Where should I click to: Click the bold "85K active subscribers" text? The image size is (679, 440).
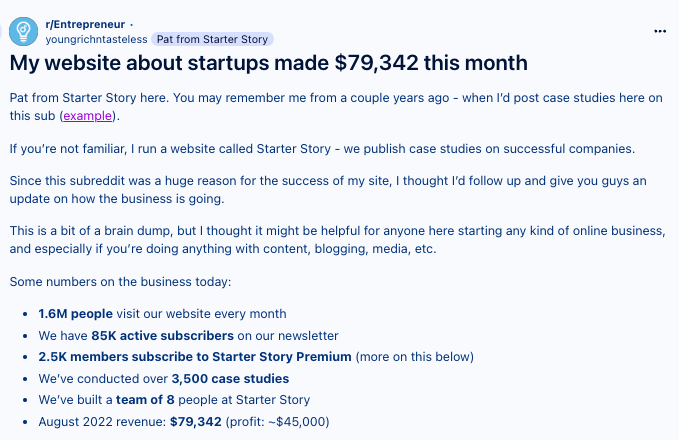tap(163, 335)
